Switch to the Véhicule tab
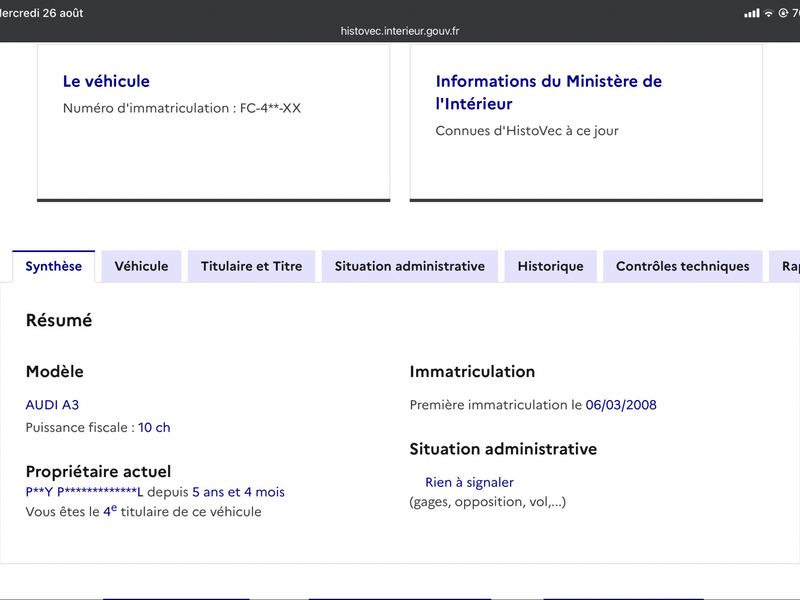Screen dimensions: 800x600 [x=141, y=266]
